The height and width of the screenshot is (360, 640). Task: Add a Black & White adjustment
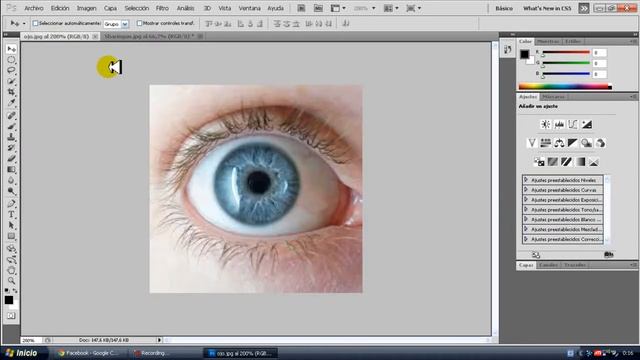coord(573,143)
